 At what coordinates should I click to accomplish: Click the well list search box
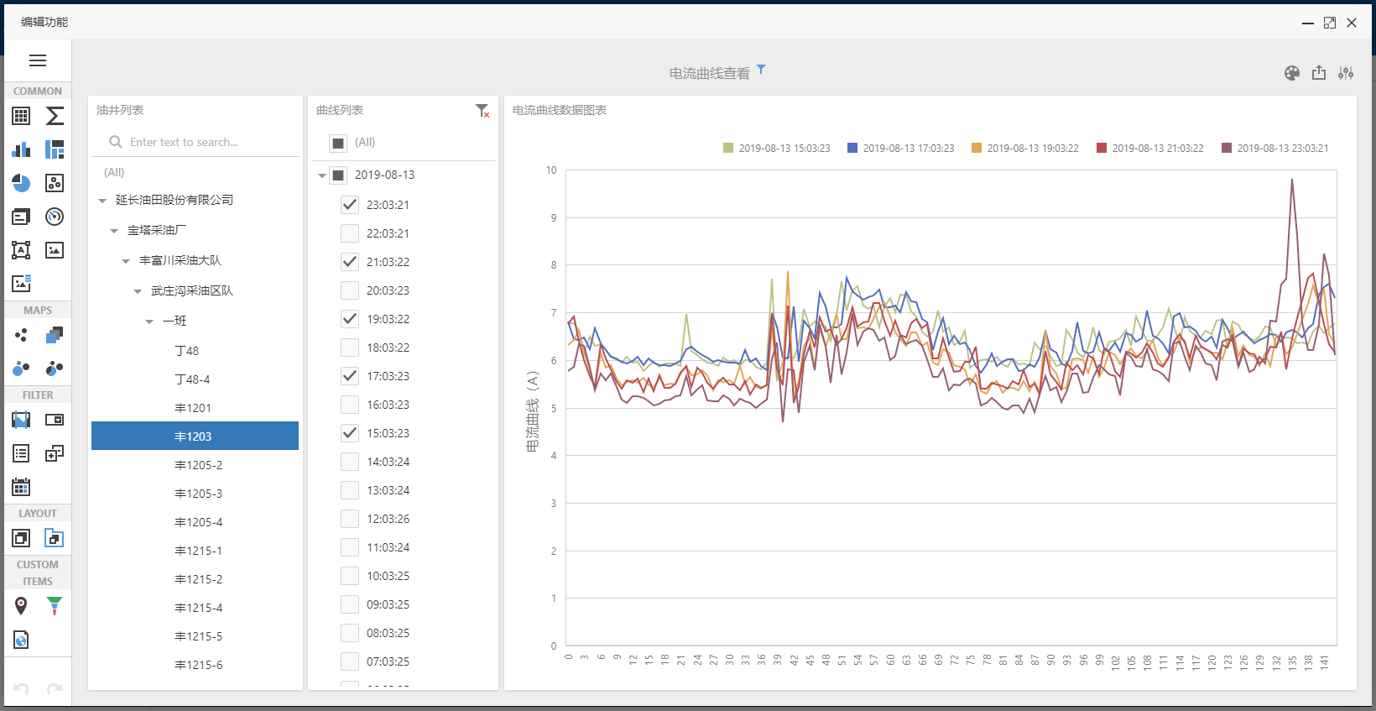tap(195, 142)
